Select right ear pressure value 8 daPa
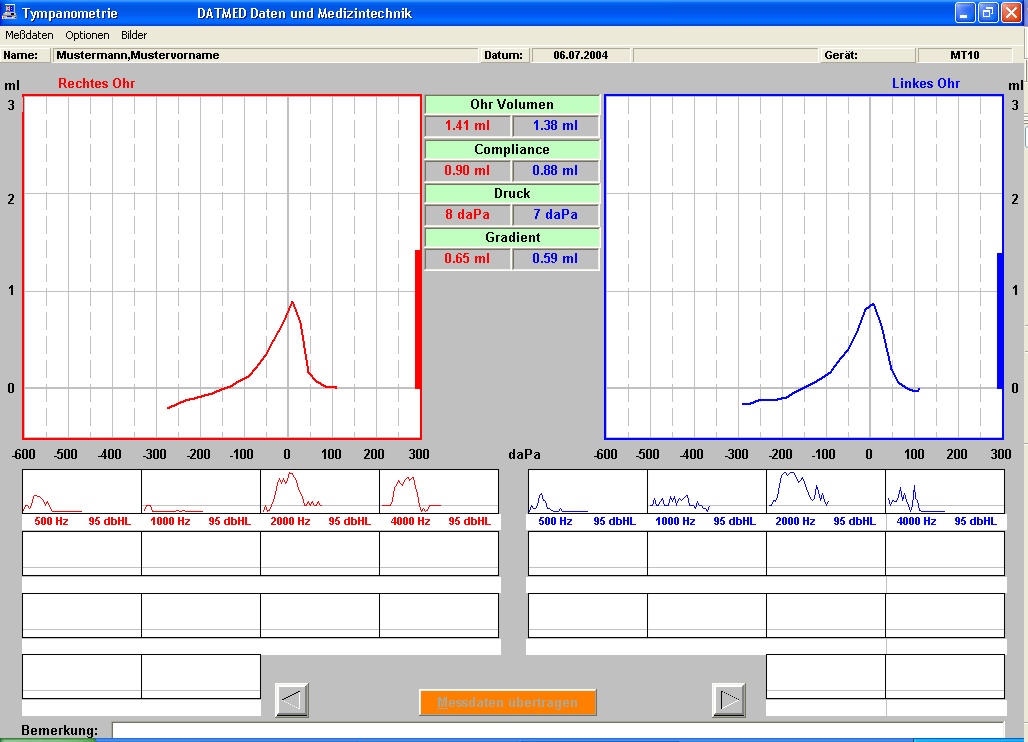The image size is (1028, 742). [x=467, y=214]
